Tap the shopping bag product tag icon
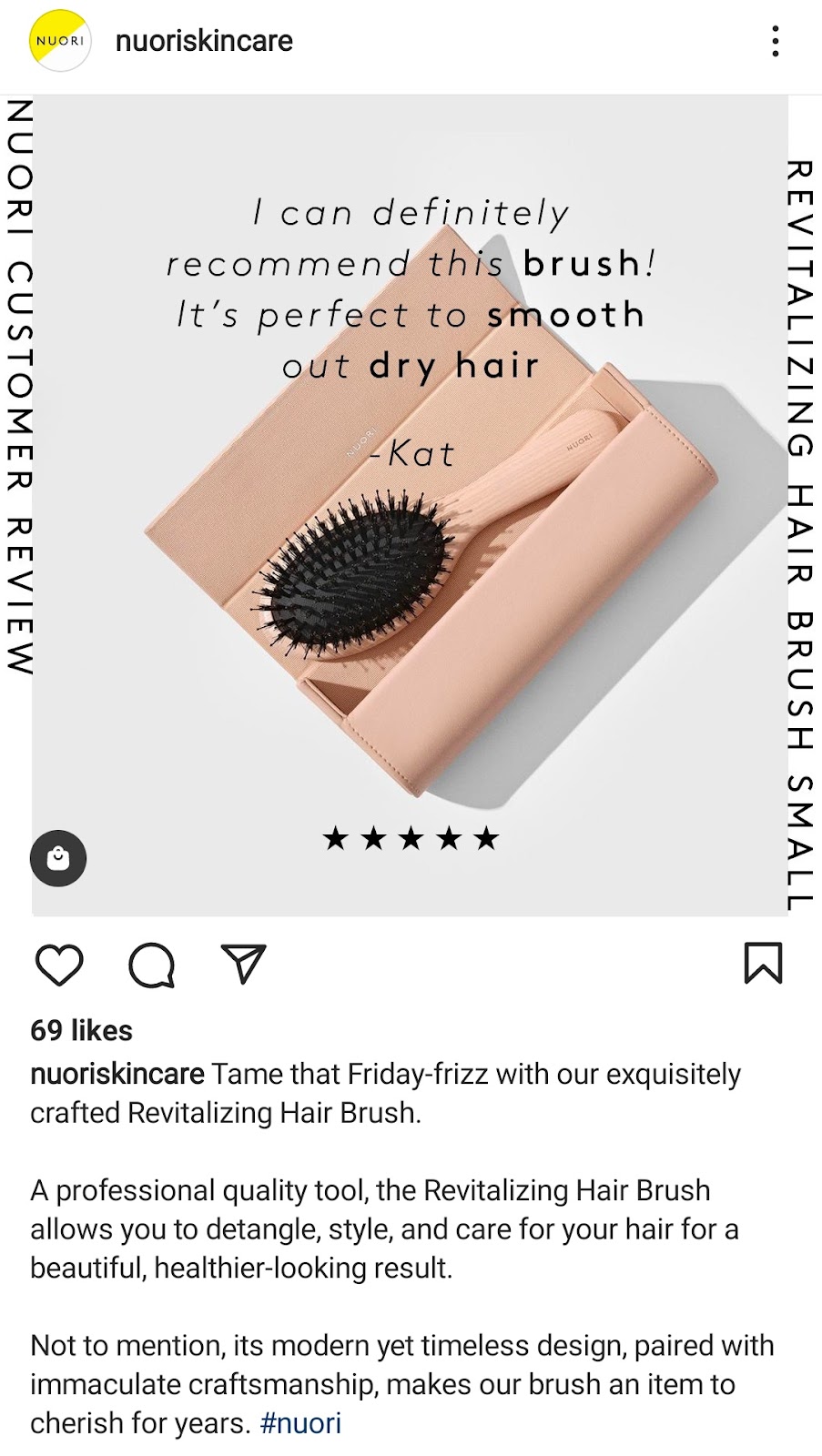Screen dimensions: 822x1456 pyautogui.click(x=58, y=858)
